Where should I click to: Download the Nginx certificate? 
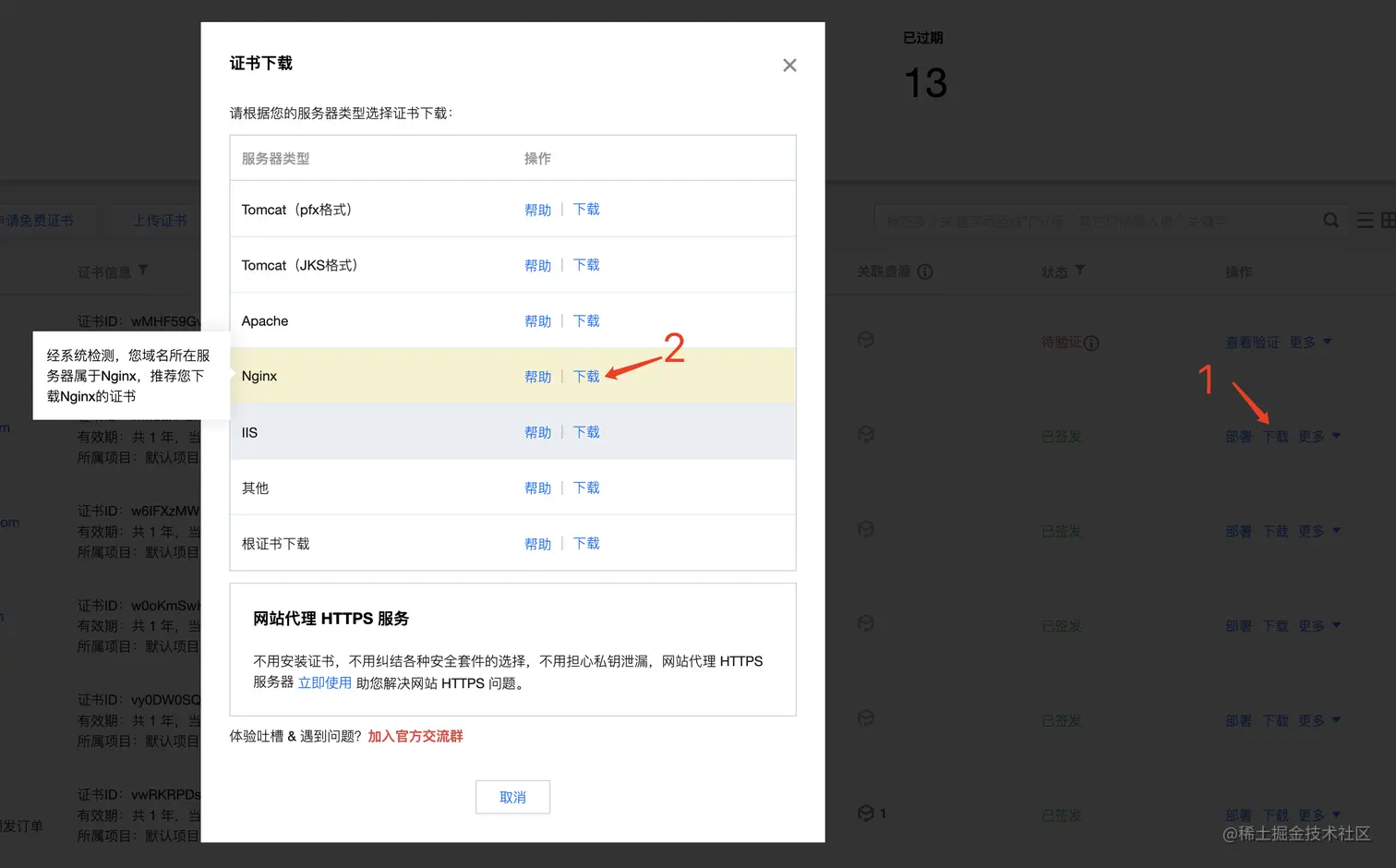click(x=586, y=377)
